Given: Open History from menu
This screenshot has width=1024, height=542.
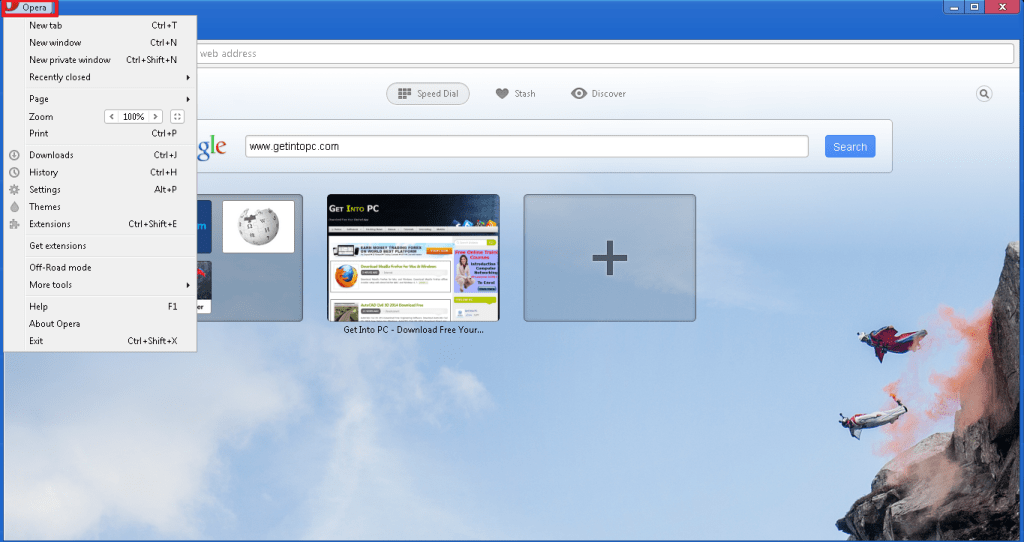Looking at the screenshot, I should tap(101, 172).
